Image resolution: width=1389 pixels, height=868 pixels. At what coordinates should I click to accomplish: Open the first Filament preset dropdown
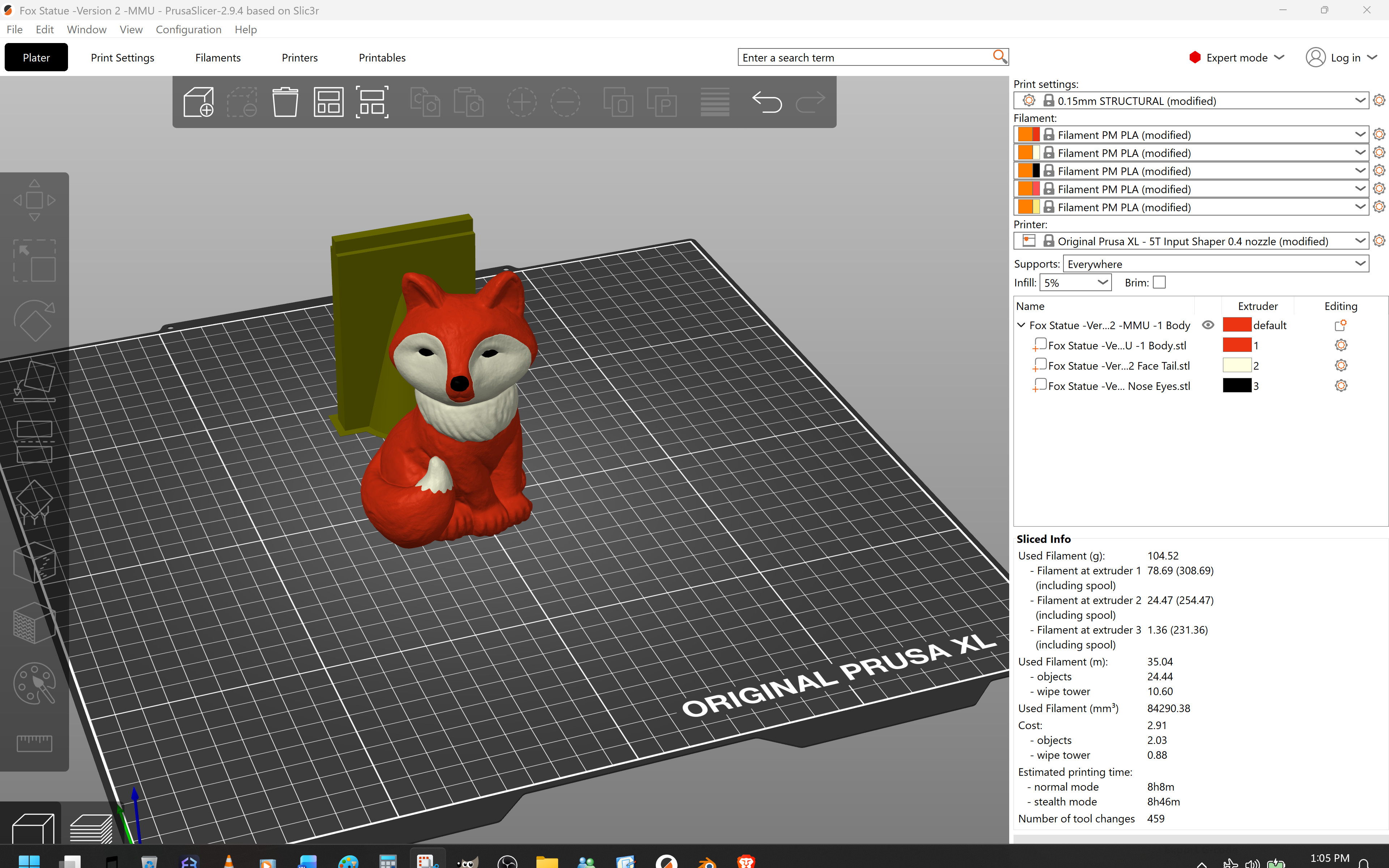pyautogui.click(x=1191, y=134)
